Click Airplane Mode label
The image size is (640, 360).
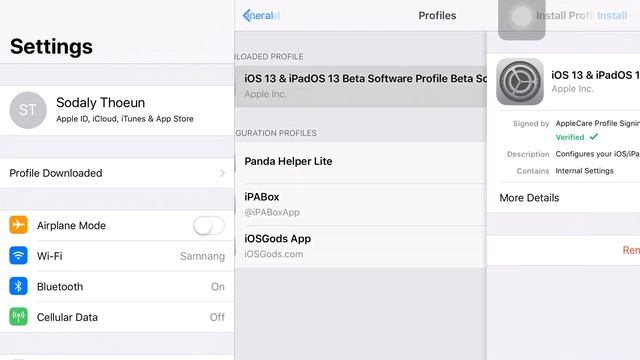tap(71, 225)
